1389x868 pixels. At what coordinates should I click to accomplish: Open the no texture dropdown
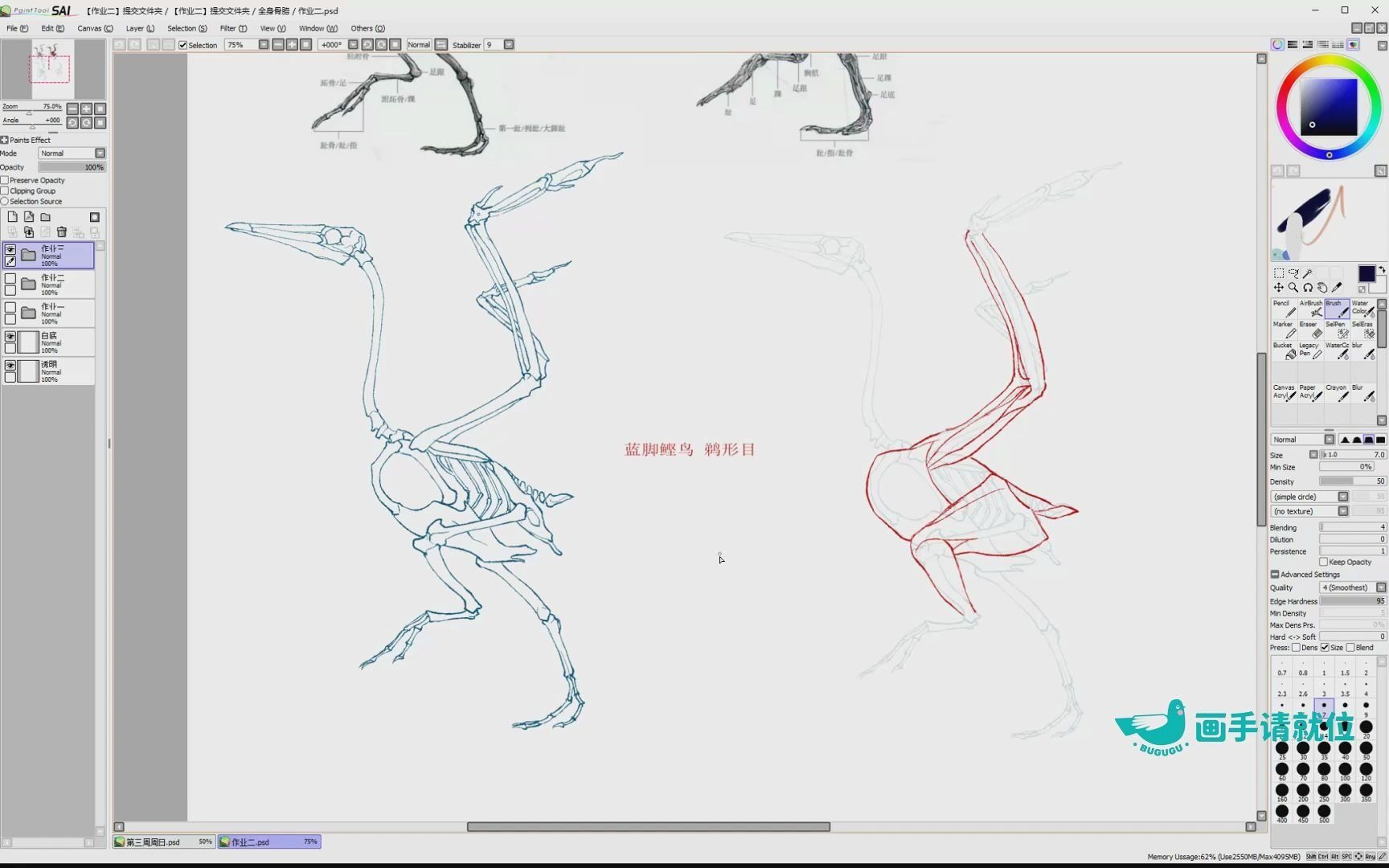pyautogui.click(x=1342, y=511)
